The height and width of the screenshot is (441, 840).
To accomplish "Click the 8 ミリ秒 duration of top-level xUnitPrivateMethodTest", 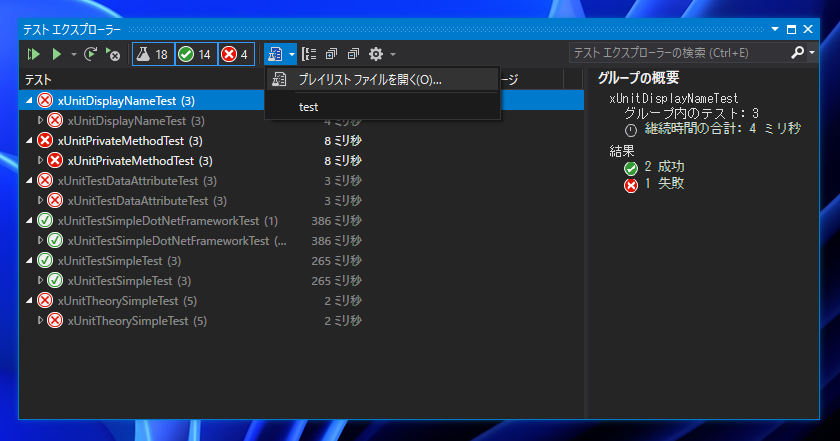I will 343,140.
